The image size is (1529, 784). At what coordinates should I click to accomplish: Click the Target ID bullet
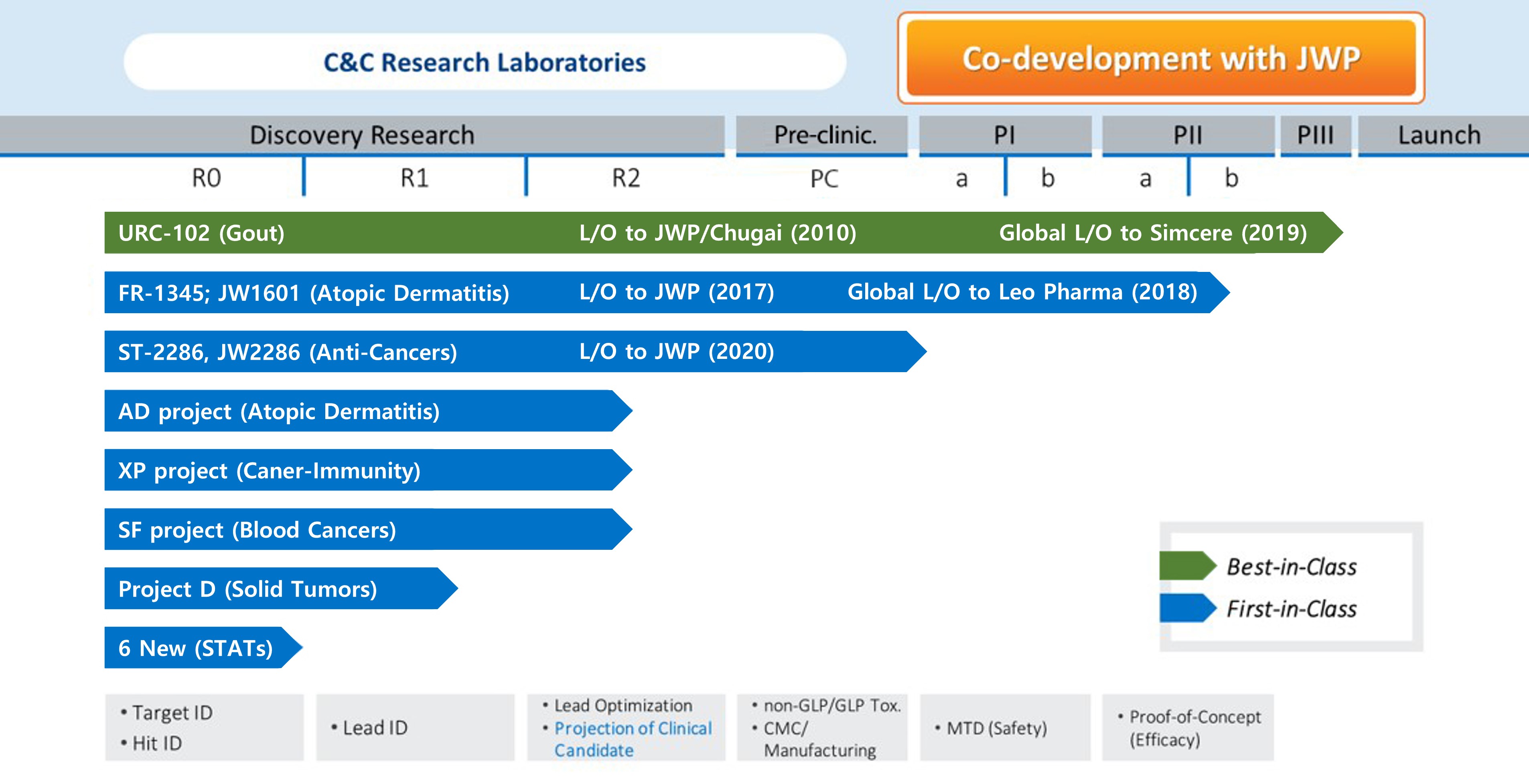coord(166,712)
